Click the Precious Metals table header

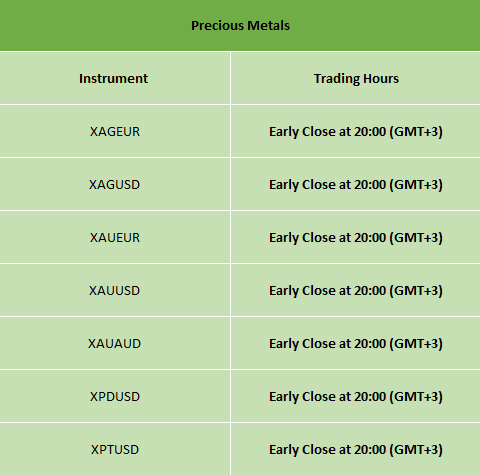click(240, 25)
